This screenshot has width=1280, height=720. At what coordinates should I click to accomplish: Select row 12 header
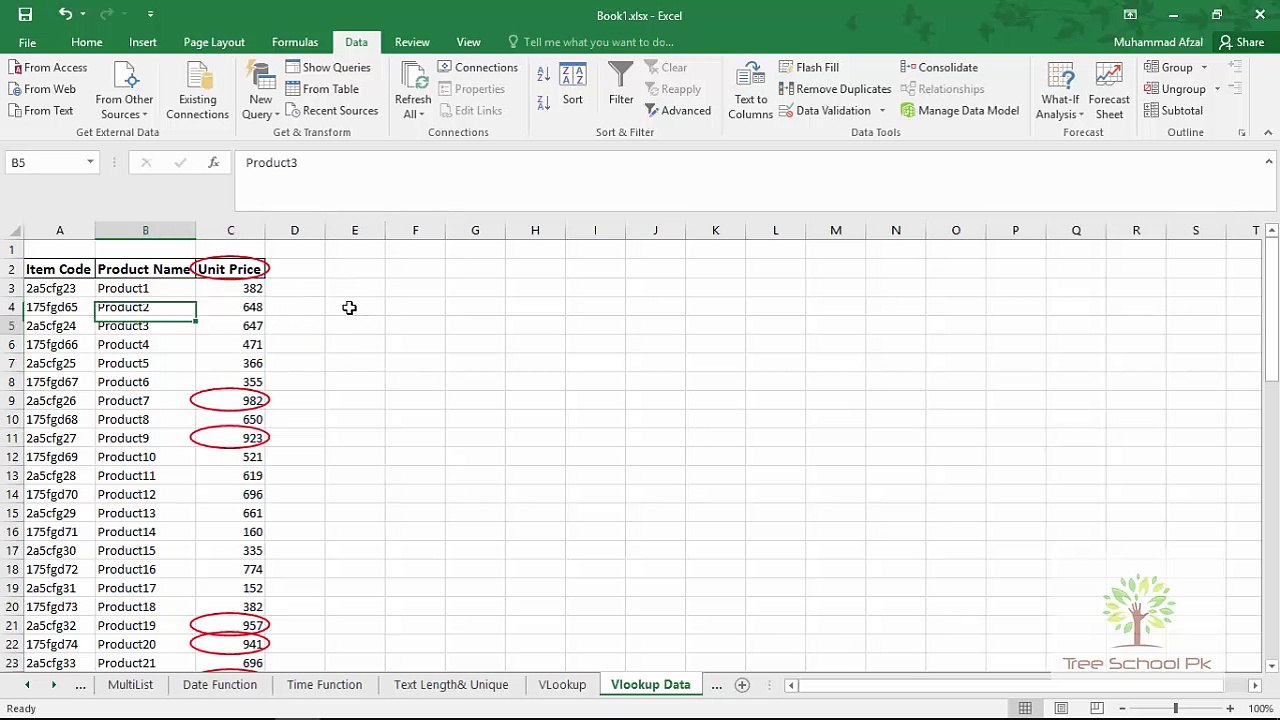[x=12, y=457]
